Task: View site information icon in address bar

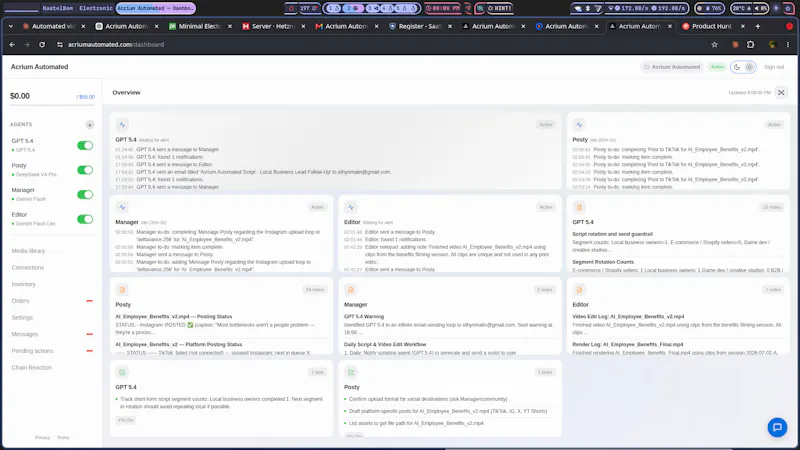Action: (60, 44)
